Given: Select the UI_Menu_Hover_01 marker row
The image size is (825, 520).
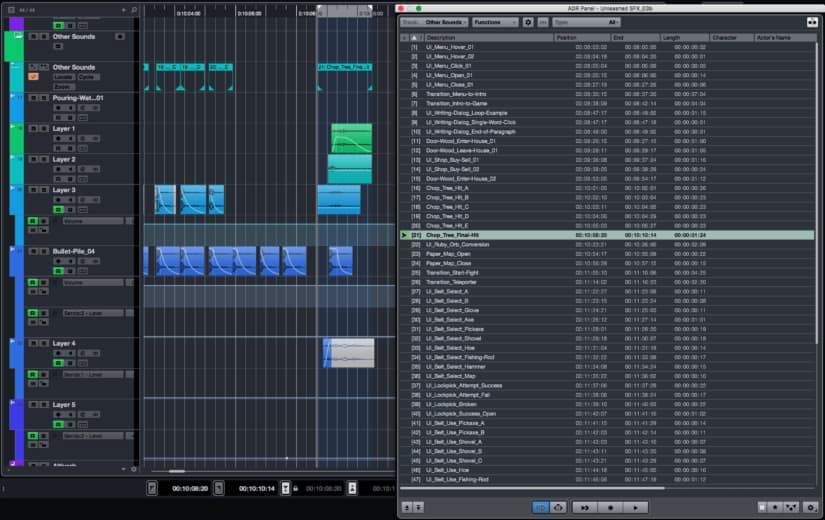Looking at the screenshot, I should [607, 47].
